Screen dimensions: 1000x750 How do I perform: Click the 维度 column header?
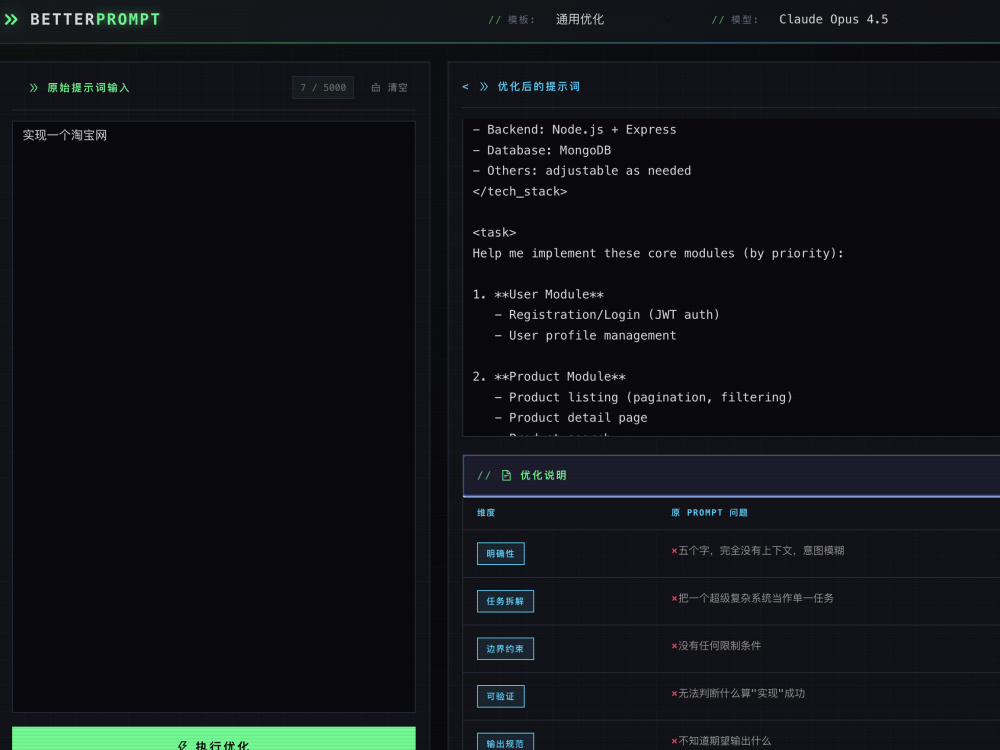[486, 513]
